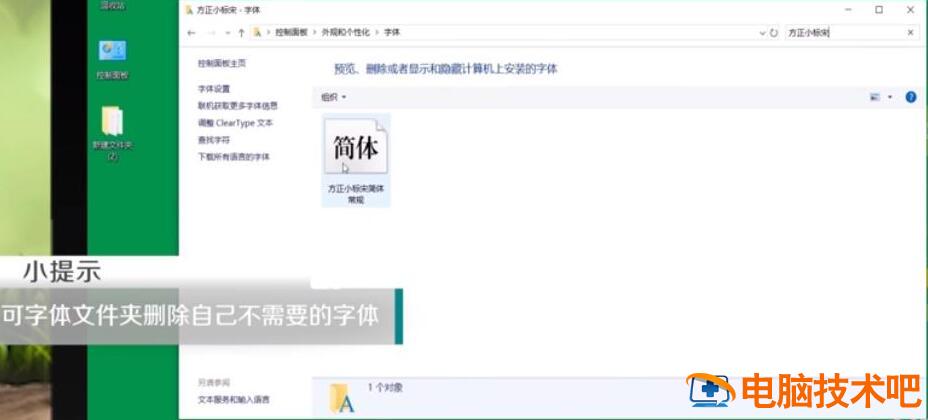928x420 pixels.
Task: Click the font folder icon in details pane
Action: pyautogui.click(x=341, y=398)
